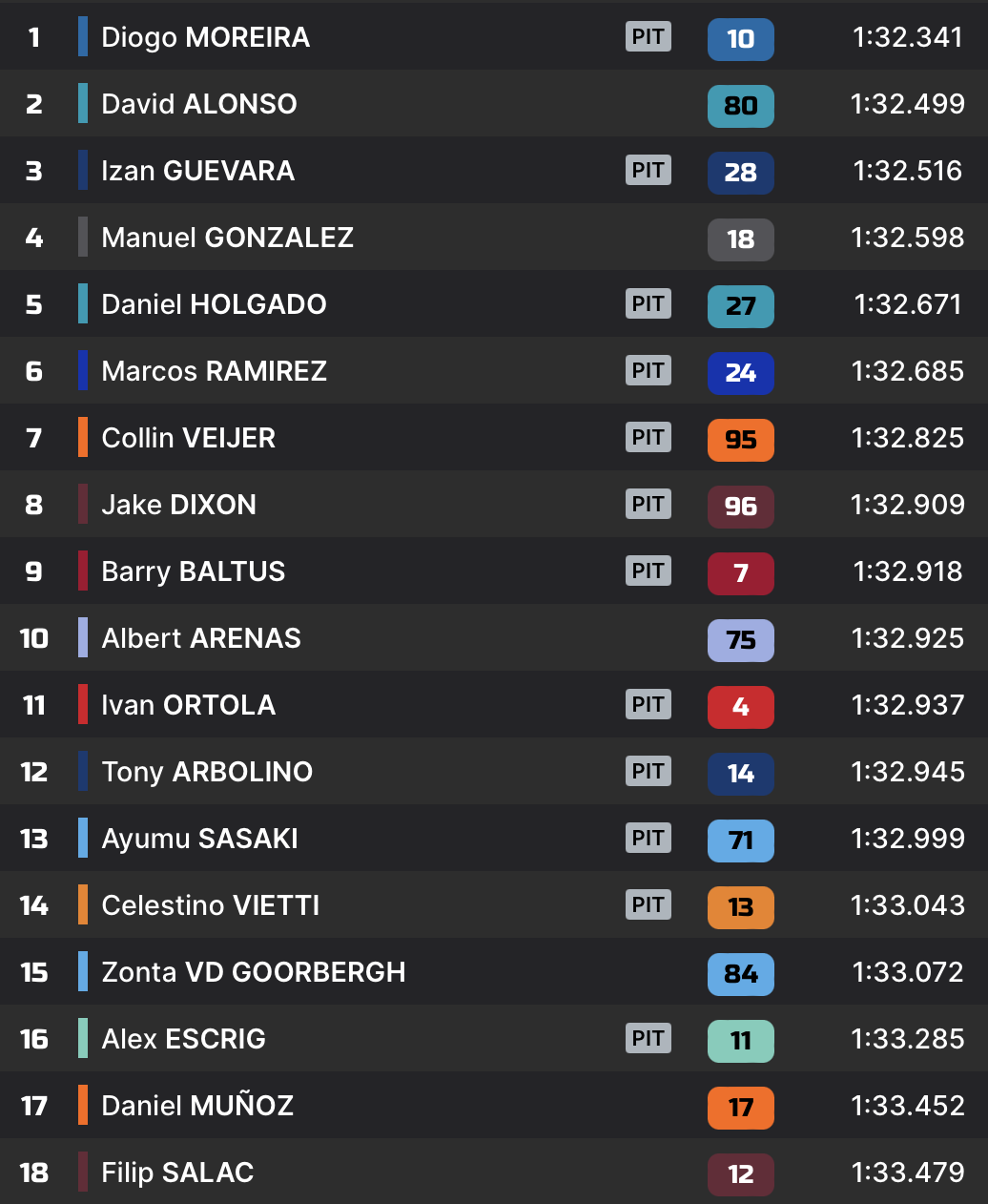Click Ivan Ortola's red number 4 badge
988x1204 pixels.
(x=740, y=707)
